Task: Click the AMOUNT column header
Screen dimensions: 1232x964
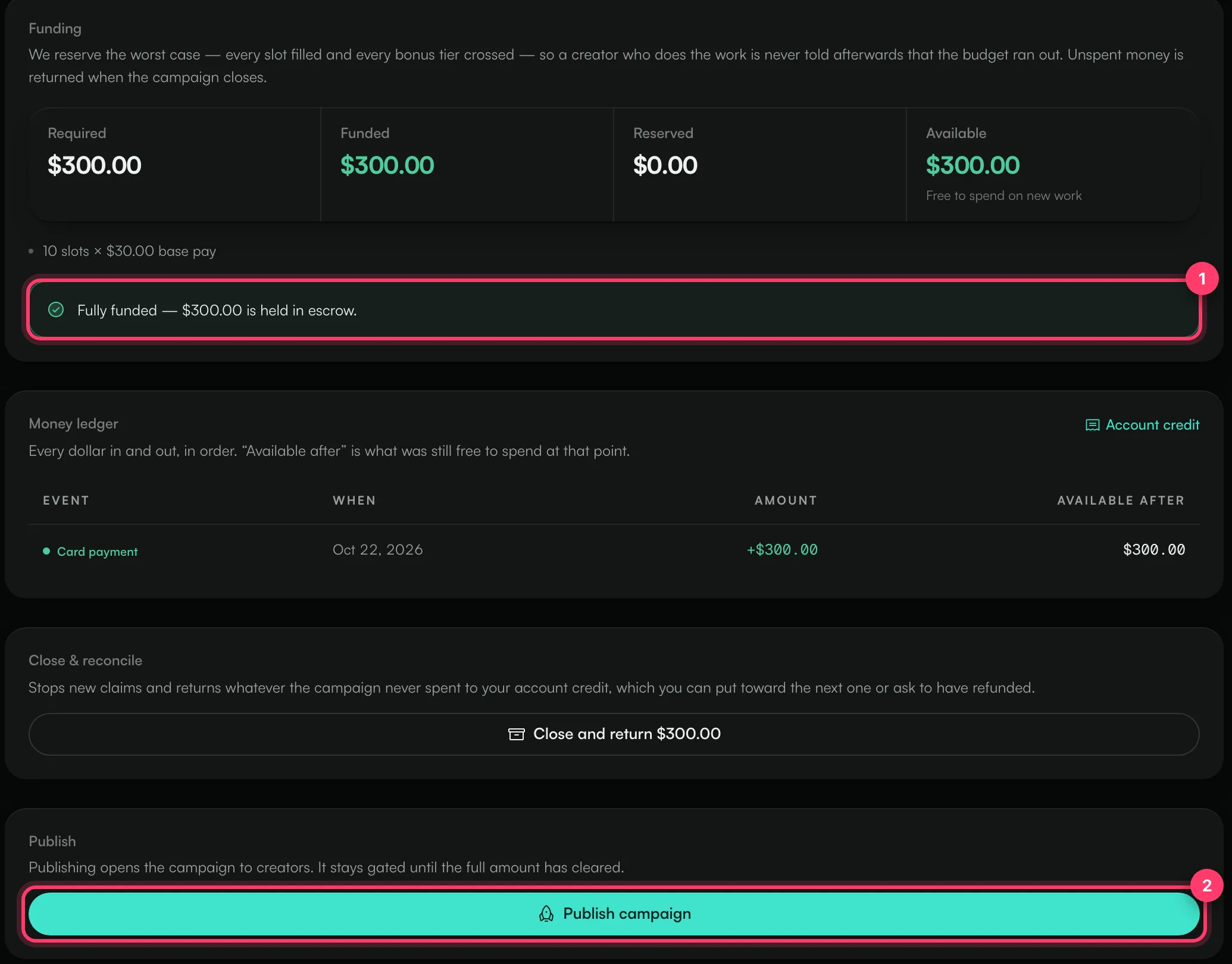Action: (x=786, y=500)
